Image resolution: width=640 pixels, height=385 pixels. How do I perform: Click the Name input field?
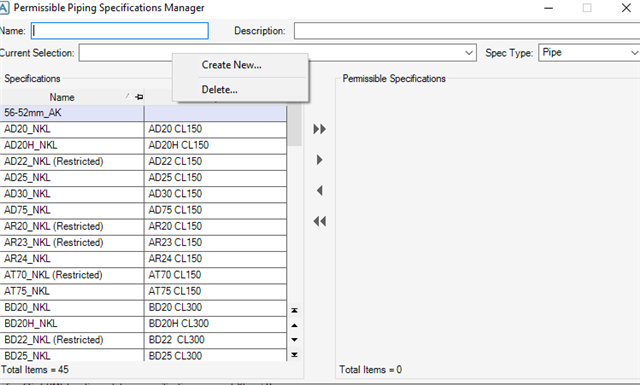click(x=120, y=31)
